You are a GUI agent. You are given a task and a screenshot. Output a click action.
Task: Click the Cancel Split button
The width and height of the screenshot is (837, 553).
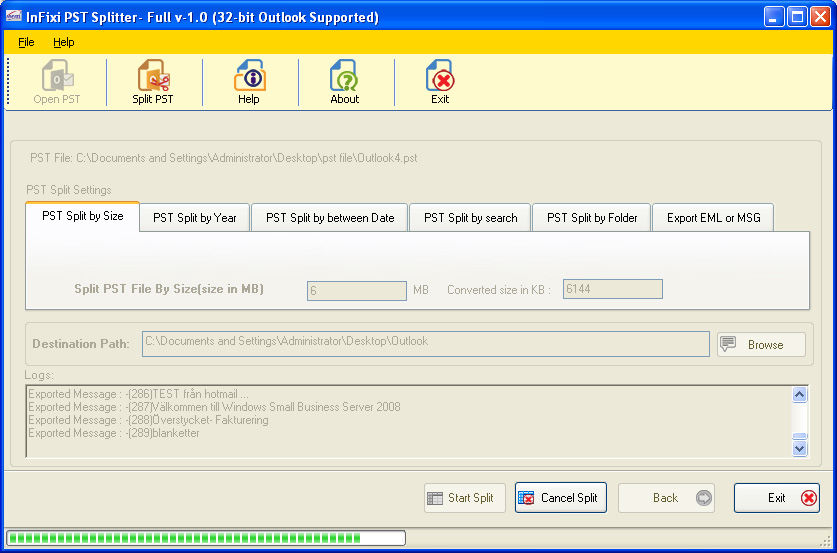(560, 497)
